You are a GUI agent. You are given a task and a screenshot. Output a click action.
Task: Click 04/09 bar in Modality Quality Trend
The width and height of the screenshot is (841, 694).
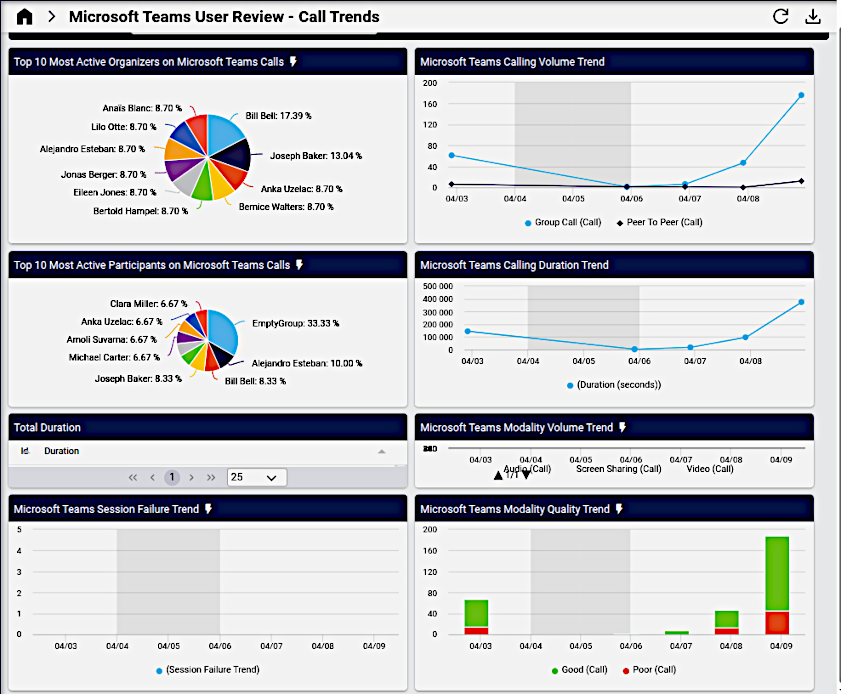click(x=777, y=586)
